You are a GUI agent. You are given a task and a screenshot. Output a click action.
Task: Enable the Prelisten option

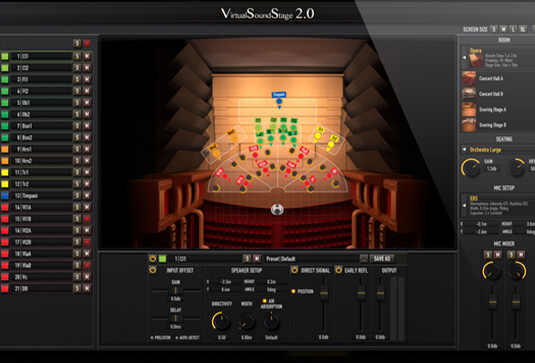160,337
